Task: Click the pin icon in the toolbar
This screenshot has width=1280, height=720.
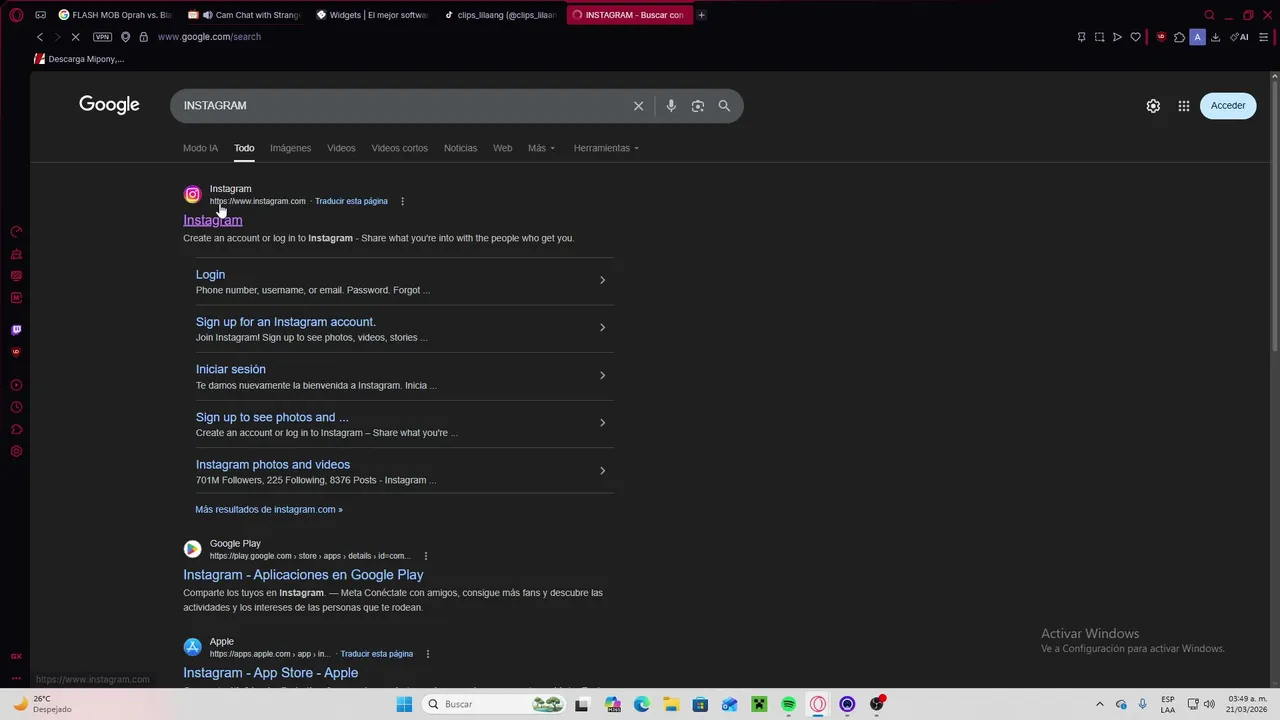Action: pyautogui.click(x=1081, y=37)
